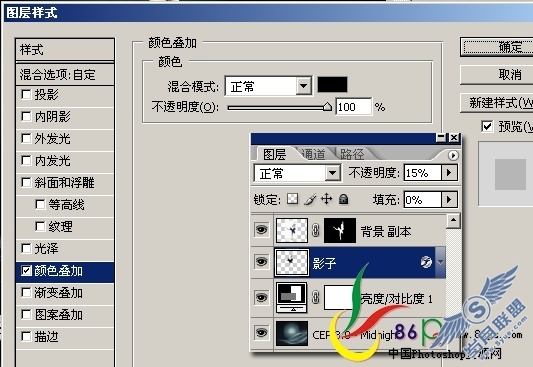Click the black overlay color swatch
This screenshot has width=533, height=367.
tap(332, 85)
